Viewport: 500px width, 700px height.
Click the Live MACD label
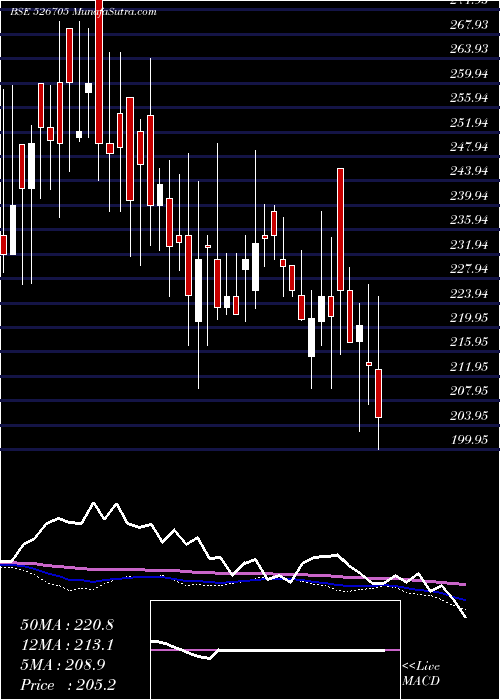tap(421, 674)
